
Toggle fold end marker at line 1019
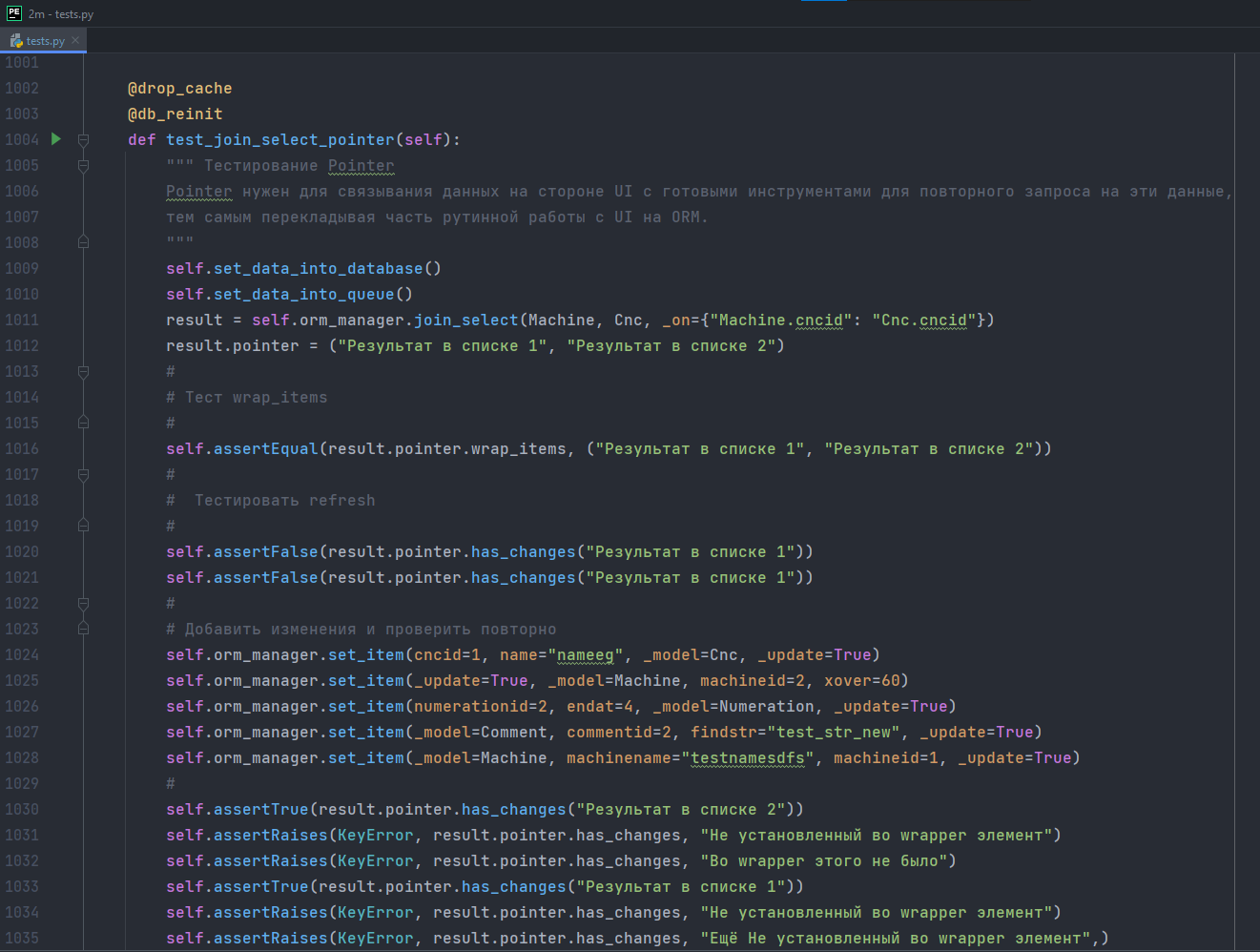coord(83,527)
